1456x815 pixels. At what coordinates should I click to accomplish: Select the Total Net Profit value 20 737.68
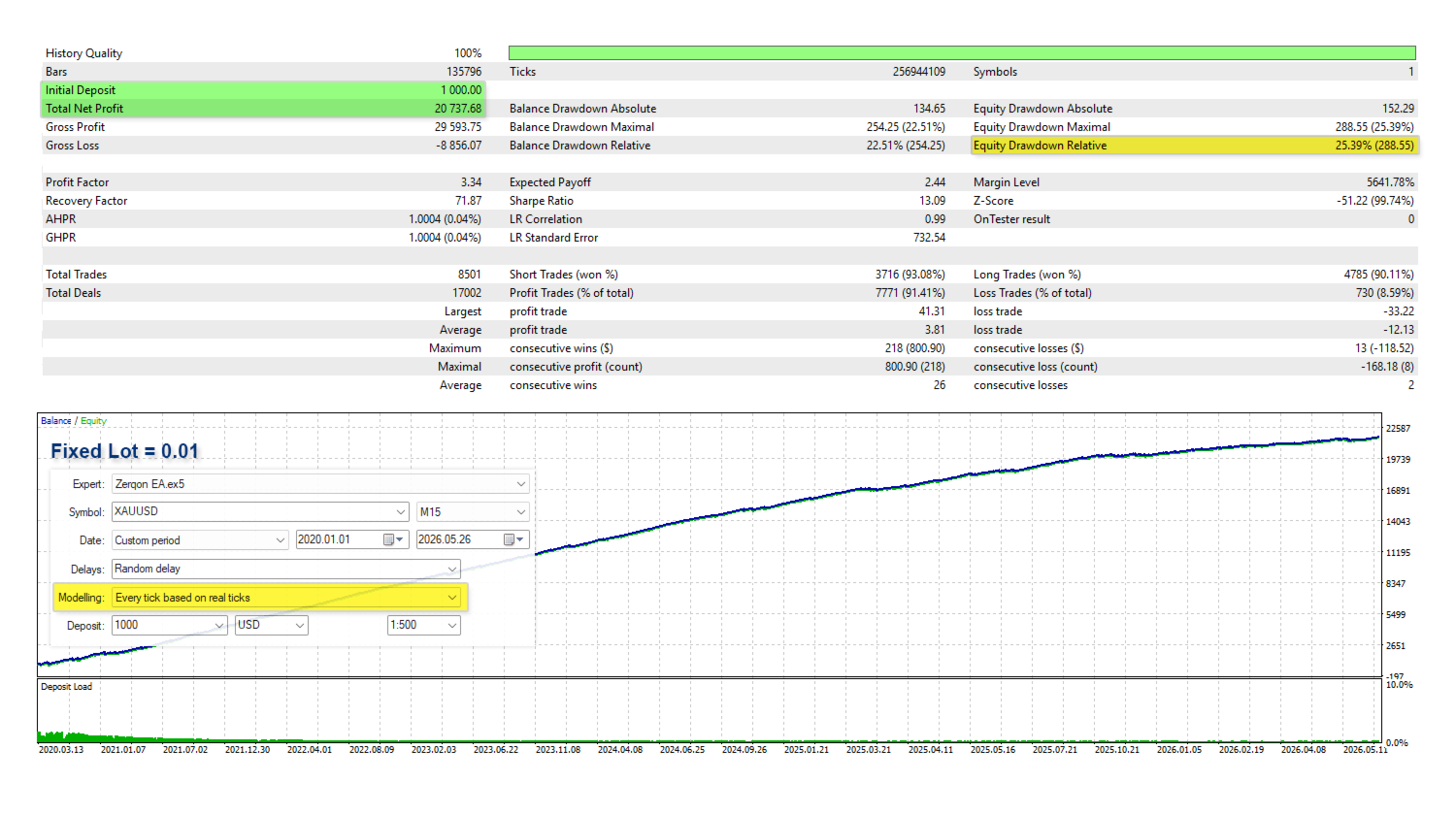458,109
